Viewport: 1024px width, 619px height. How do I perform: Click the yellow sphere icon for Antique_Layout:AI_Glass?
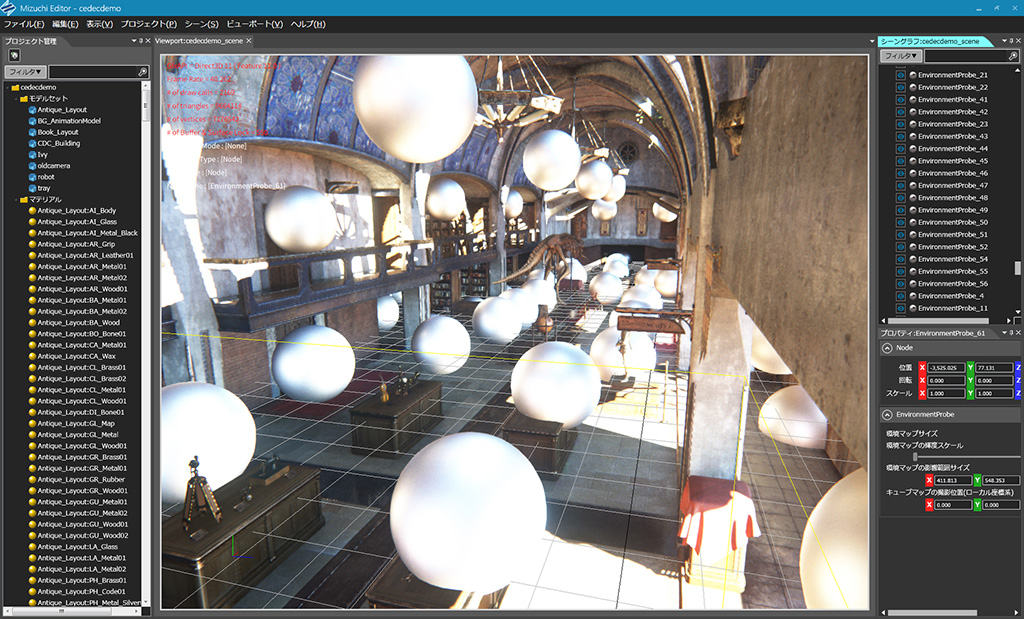coord(31,222)
